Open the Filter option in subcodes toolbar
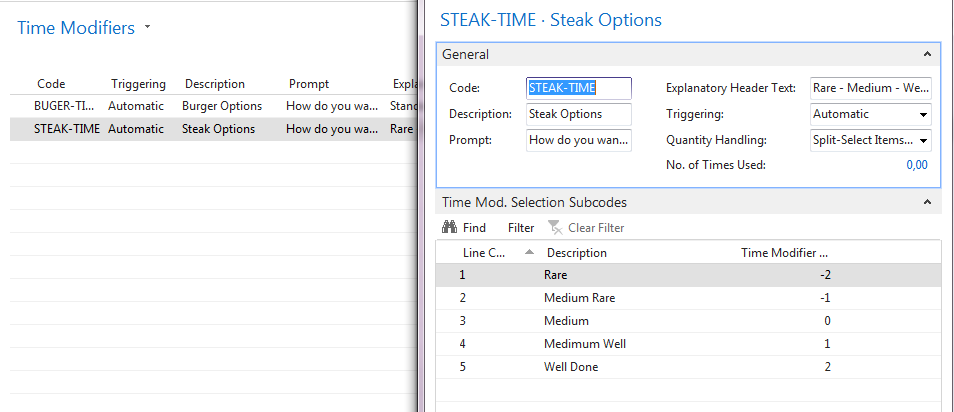 click(521, 228)
